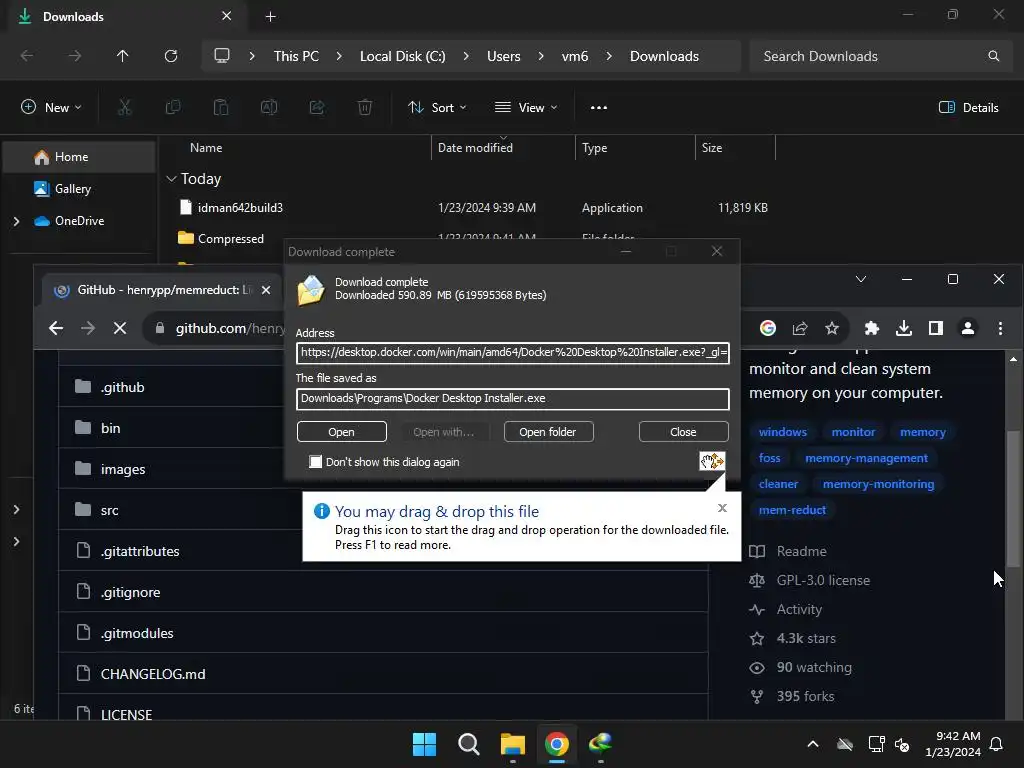
Task: Expand OneDrive in navigation pane
Action: coord(16,221)
